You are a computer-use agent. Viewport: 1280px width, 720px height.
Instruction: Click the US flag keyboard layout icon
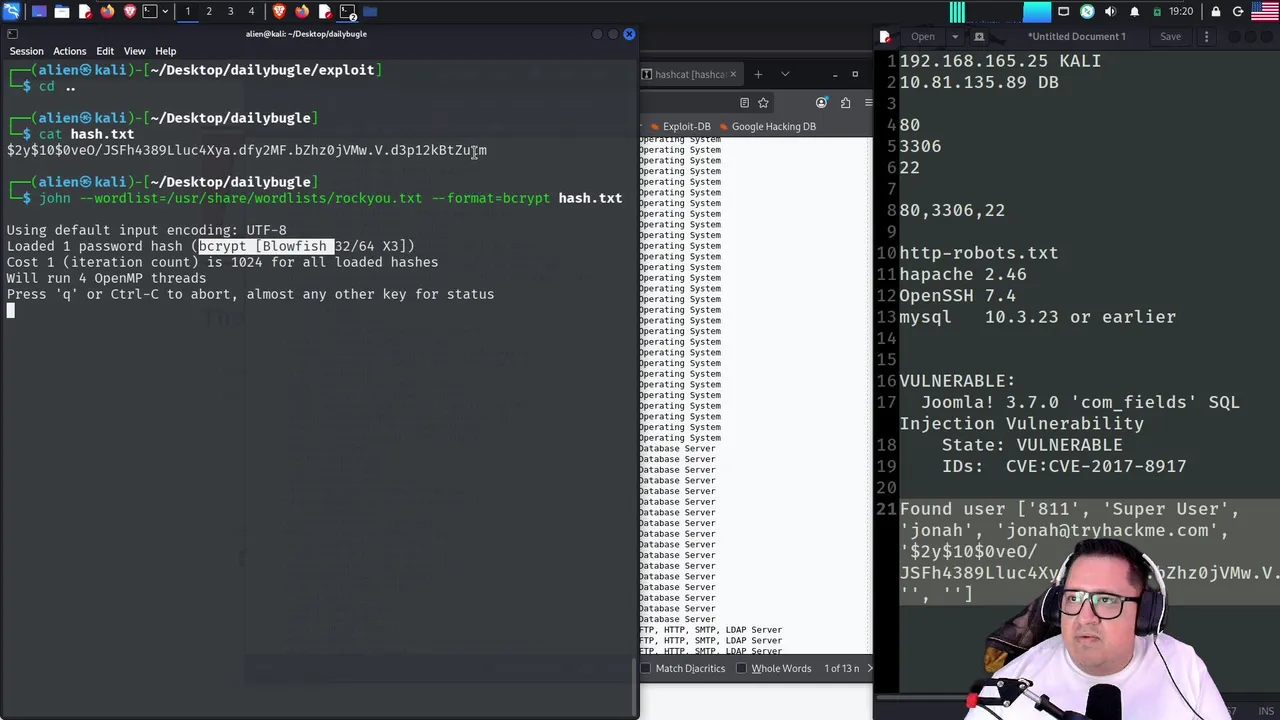point(1264,12)
